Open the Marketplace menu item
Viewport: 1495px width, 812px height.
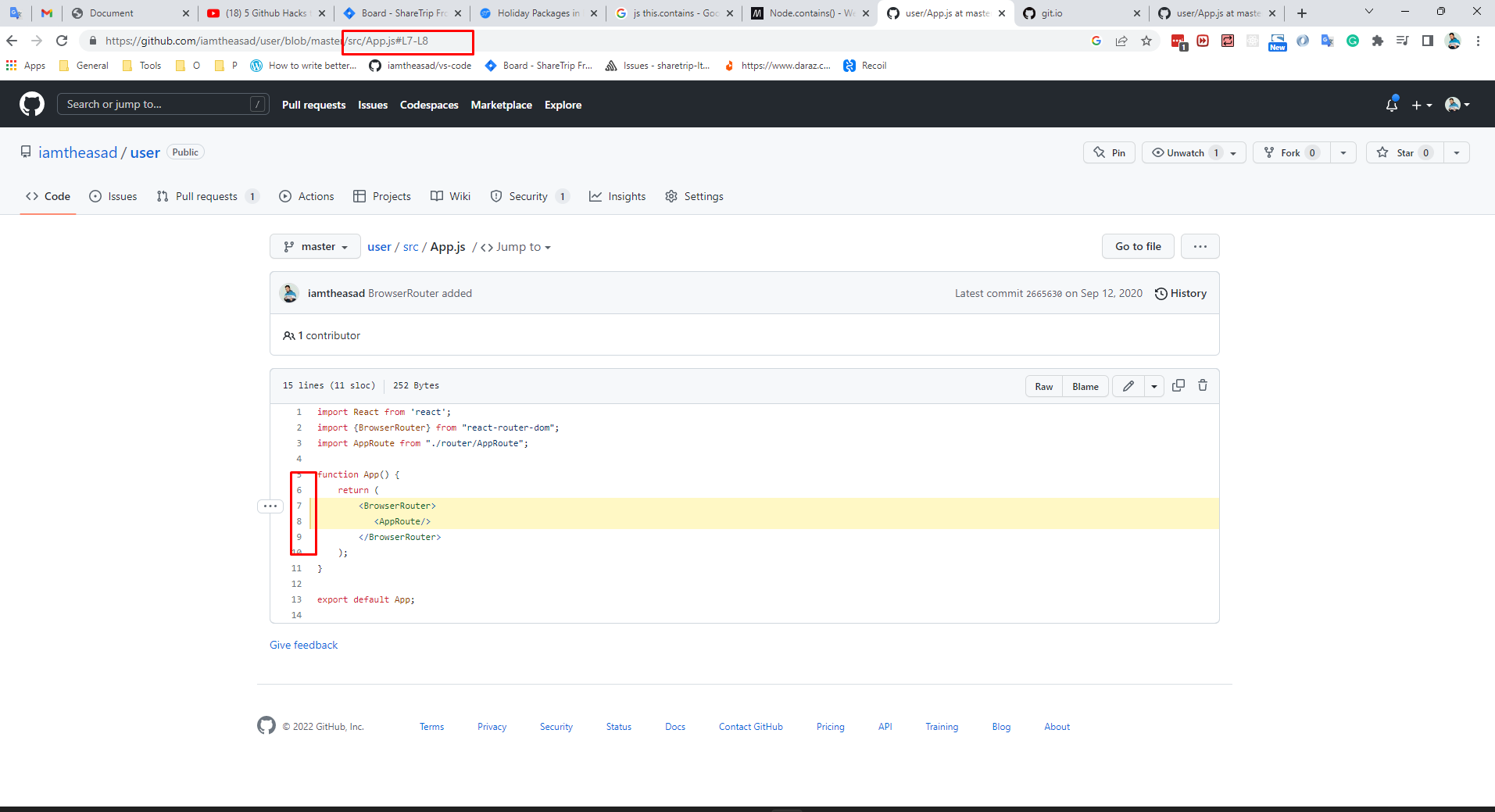coord(501,104)
